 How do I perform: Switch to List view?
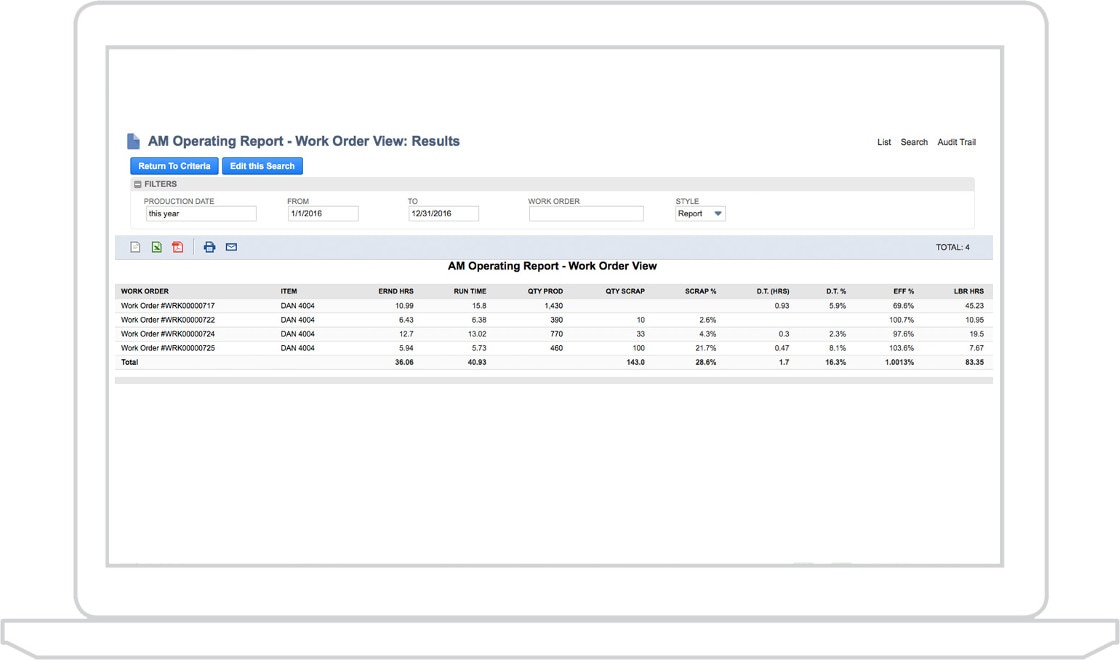coord(883,141)
